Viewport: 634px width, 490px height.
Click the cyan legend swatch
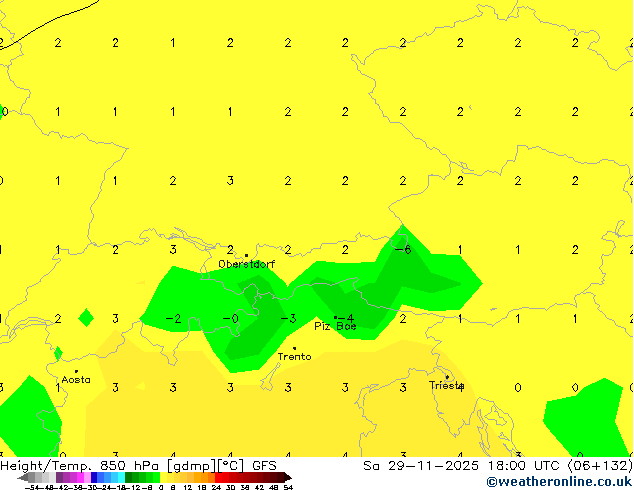[x=122, y=477]
